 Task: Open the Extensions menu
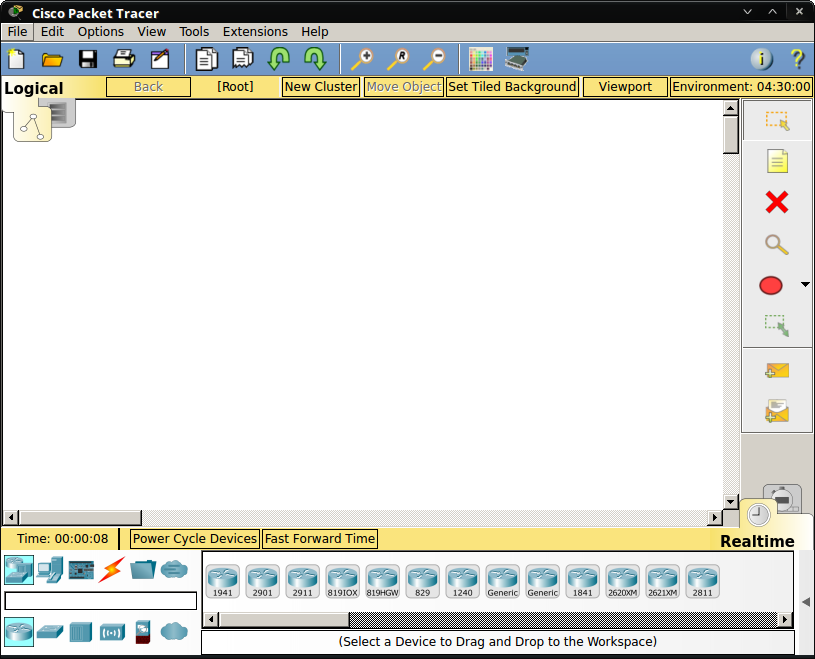click(x=255, y=31)
